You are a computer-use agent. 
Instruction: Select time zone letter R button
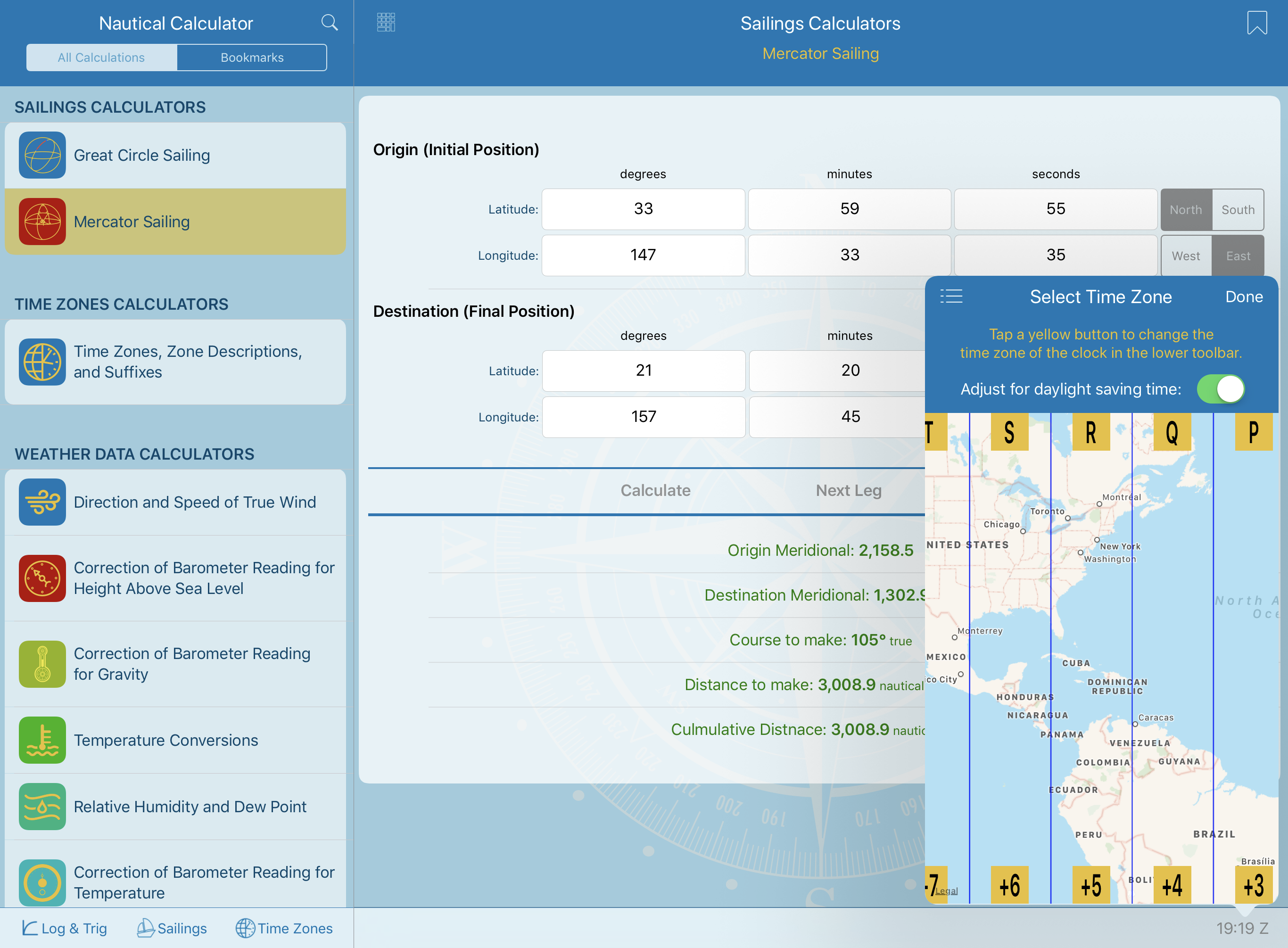click(1091, 432)
